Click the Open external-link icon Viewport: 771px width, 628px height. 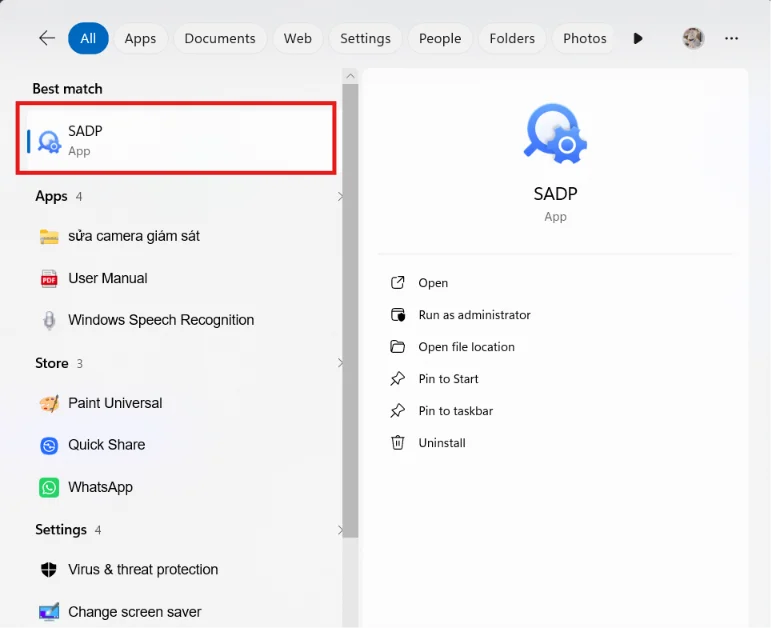click(397, 283)
